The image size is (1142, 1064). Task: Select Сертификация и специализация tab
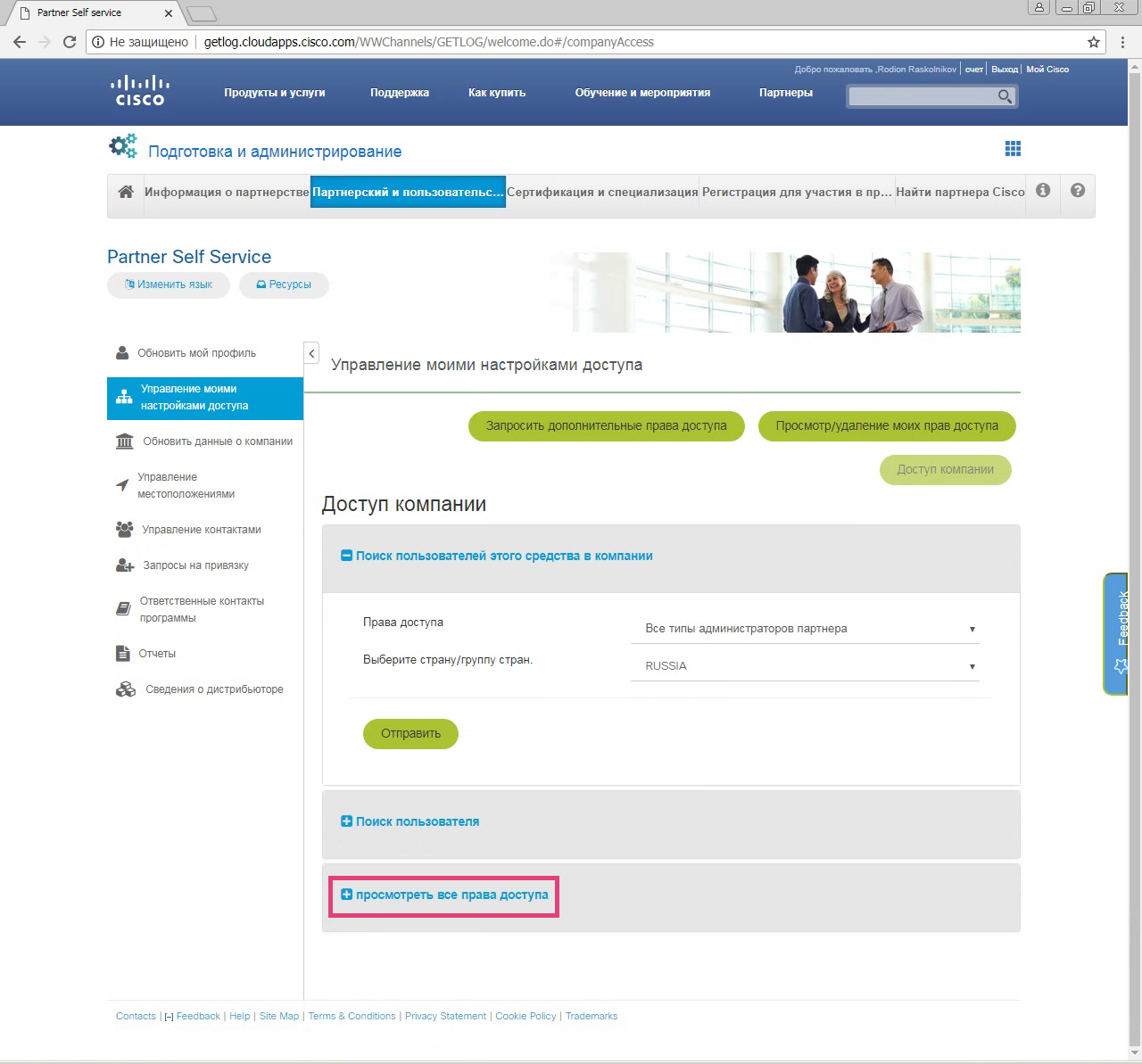[x=602, y=192]
